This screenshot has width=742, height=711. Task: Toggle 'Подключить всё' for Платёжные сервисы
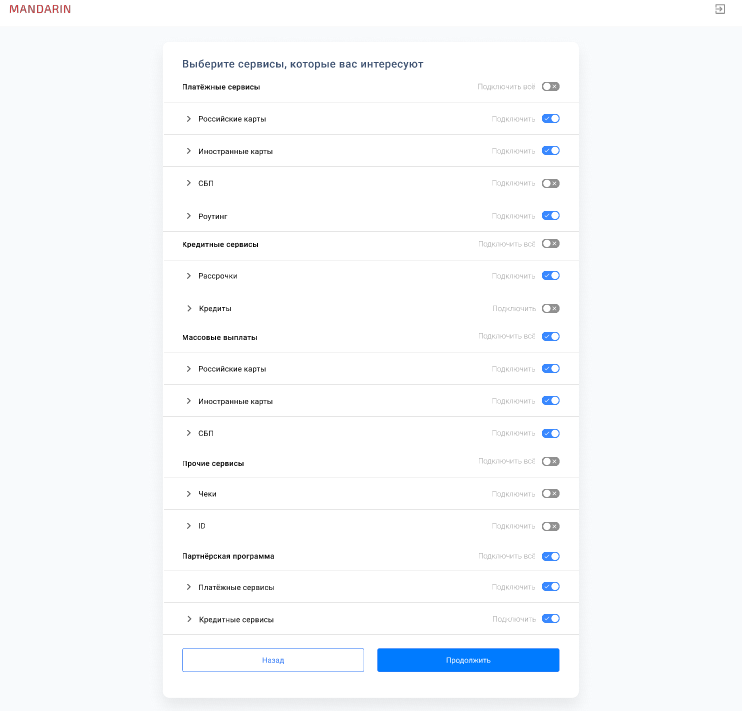550,87
